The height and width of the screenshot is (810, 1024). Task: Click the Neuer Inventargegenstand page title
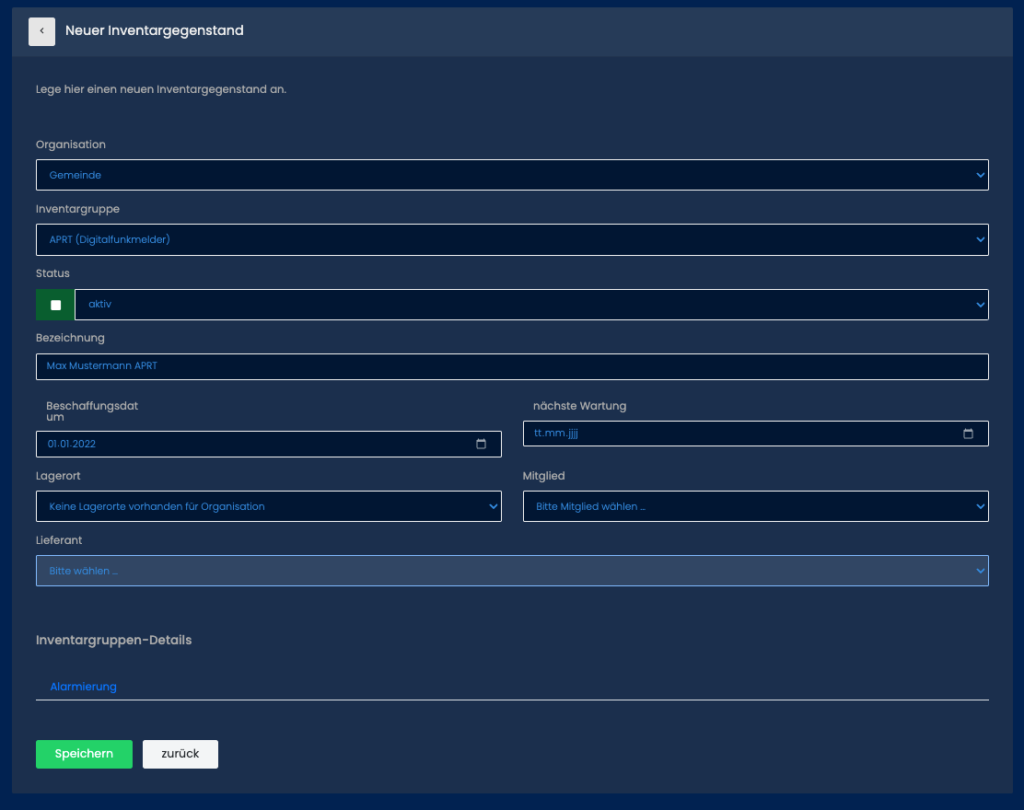[154, 31]
